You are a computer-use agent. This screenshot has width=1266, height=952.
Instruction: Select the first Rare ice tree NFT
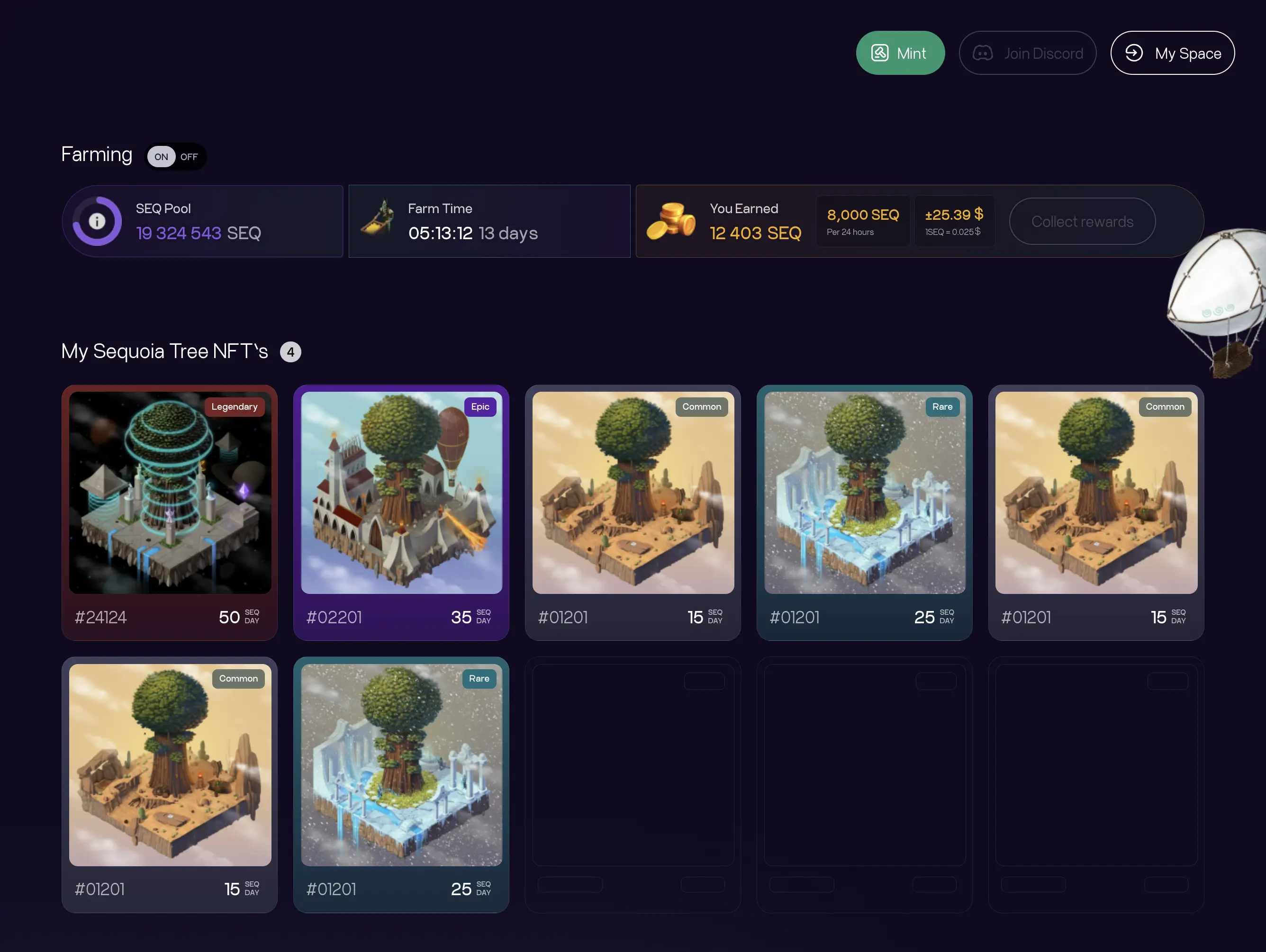point(864,512)
